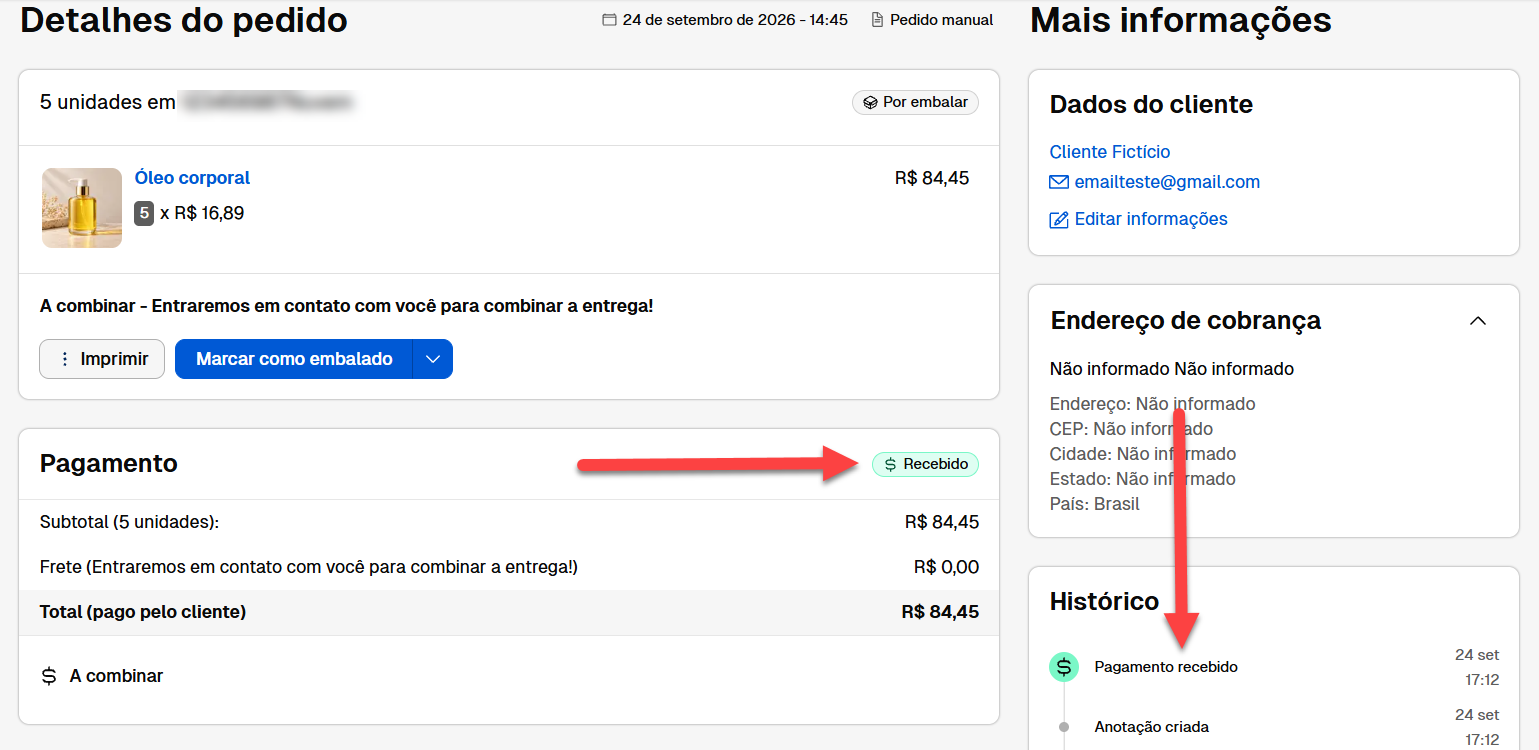This screenshot has height=750, width=1539.
Task: Click the Subtotal (5 unidades) label
Action: (129, 522)
